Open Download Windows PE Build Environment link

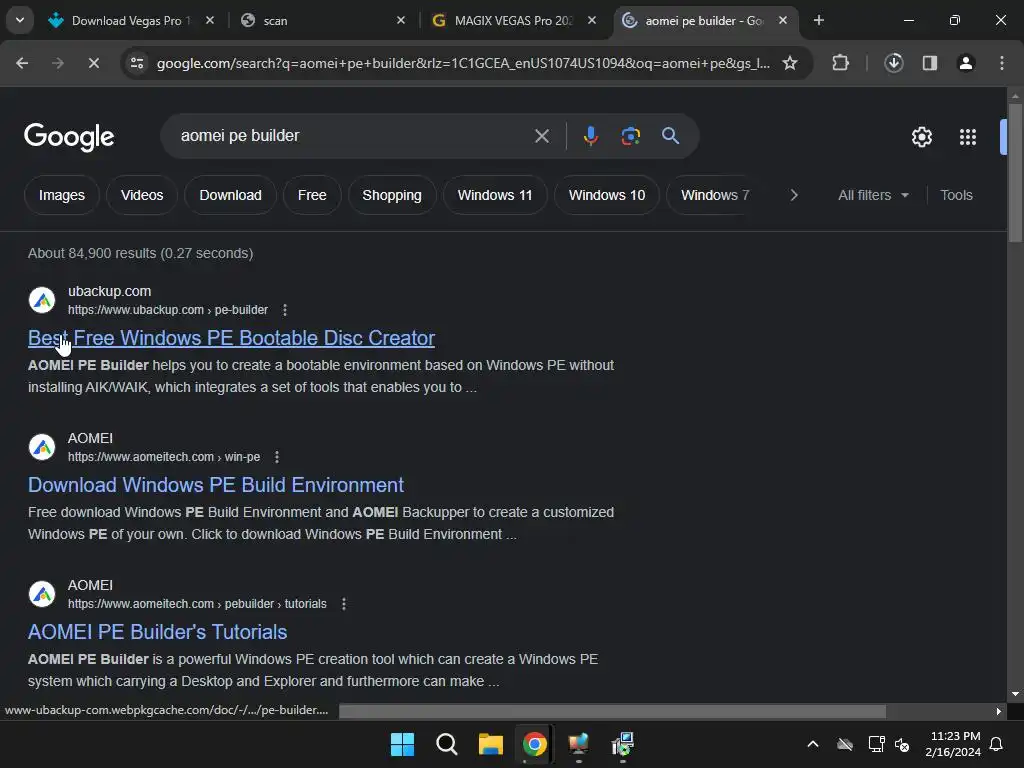(216, 485)
